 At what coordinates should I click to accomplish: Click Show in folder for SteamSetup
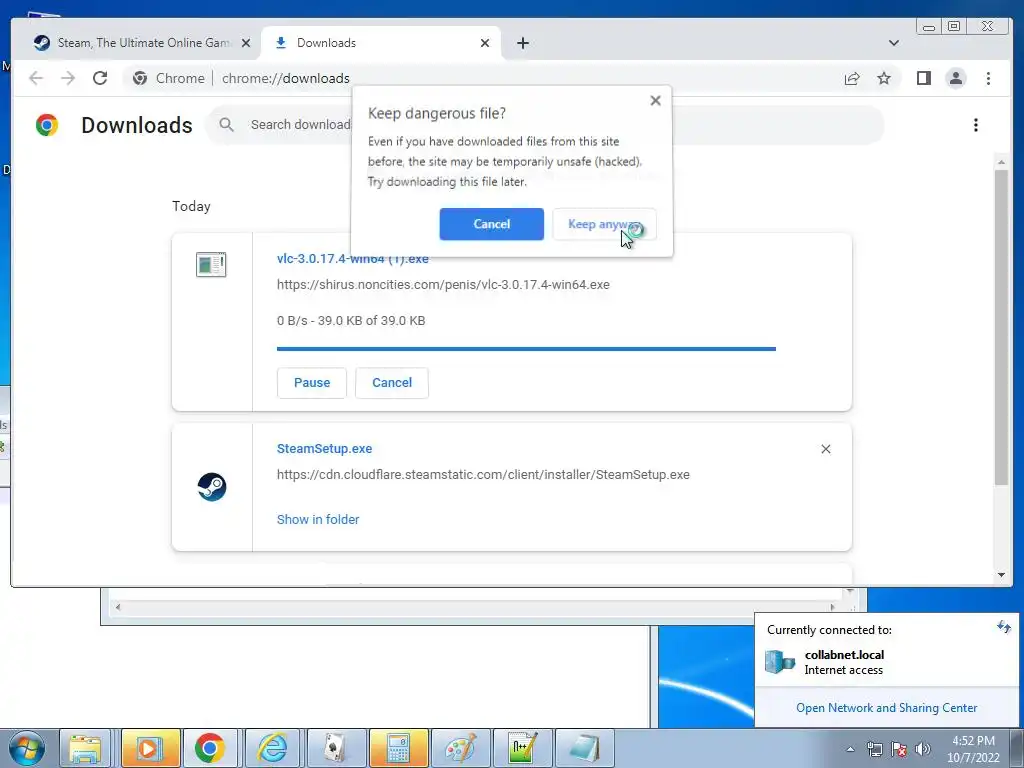click(x=318, y=520)
